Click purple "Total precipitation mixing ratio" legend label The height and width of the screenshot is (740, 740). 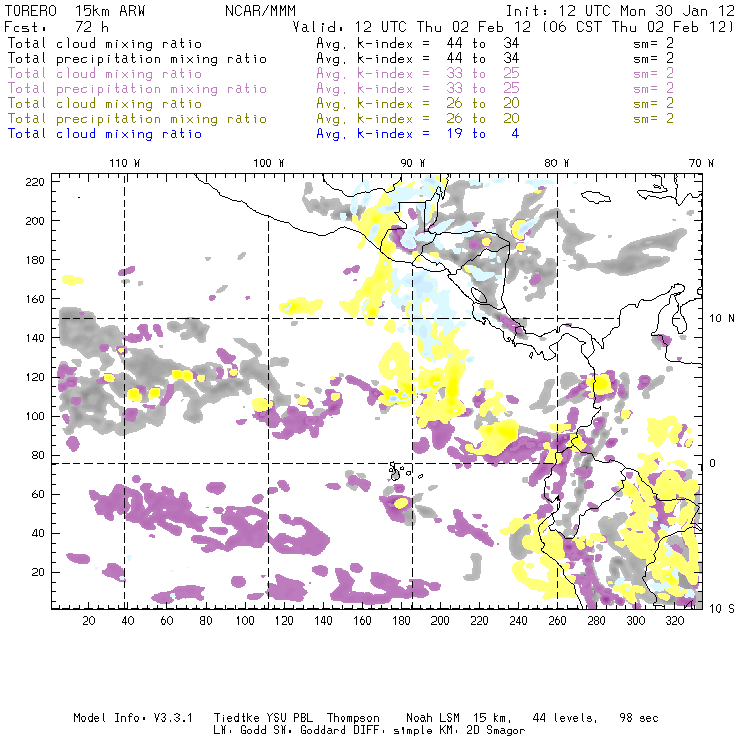pos(137,89)
